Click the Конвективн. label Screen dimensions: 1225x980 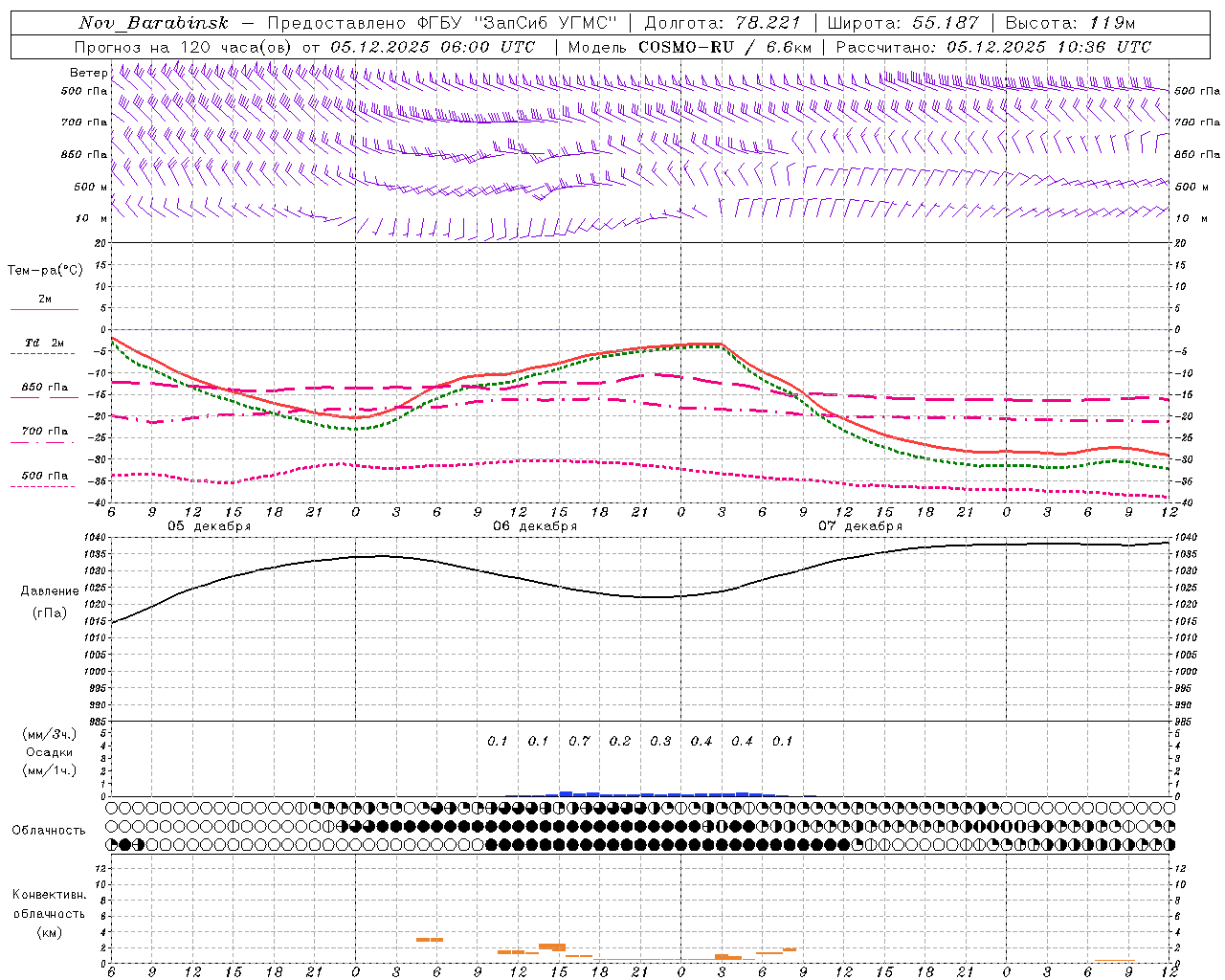coord(49,895)
